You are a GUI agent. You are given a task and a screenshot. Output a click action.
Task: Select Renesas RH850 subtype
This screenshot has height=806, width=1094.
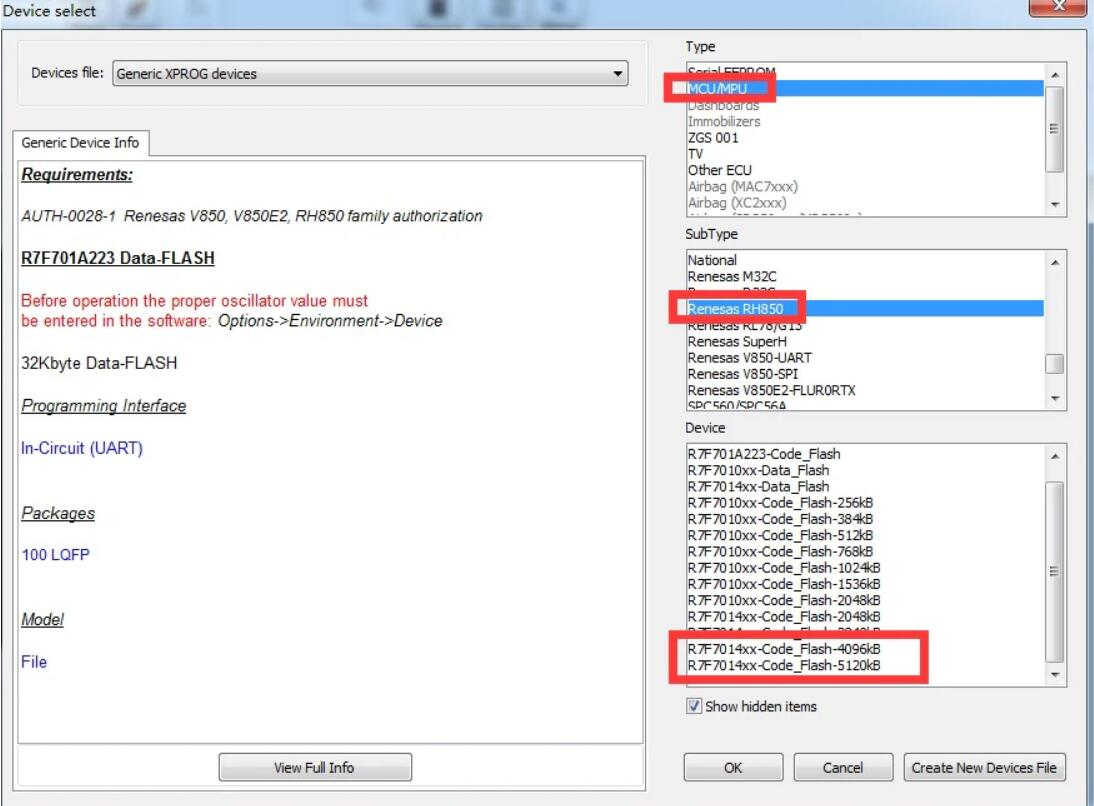click(864, 308)
